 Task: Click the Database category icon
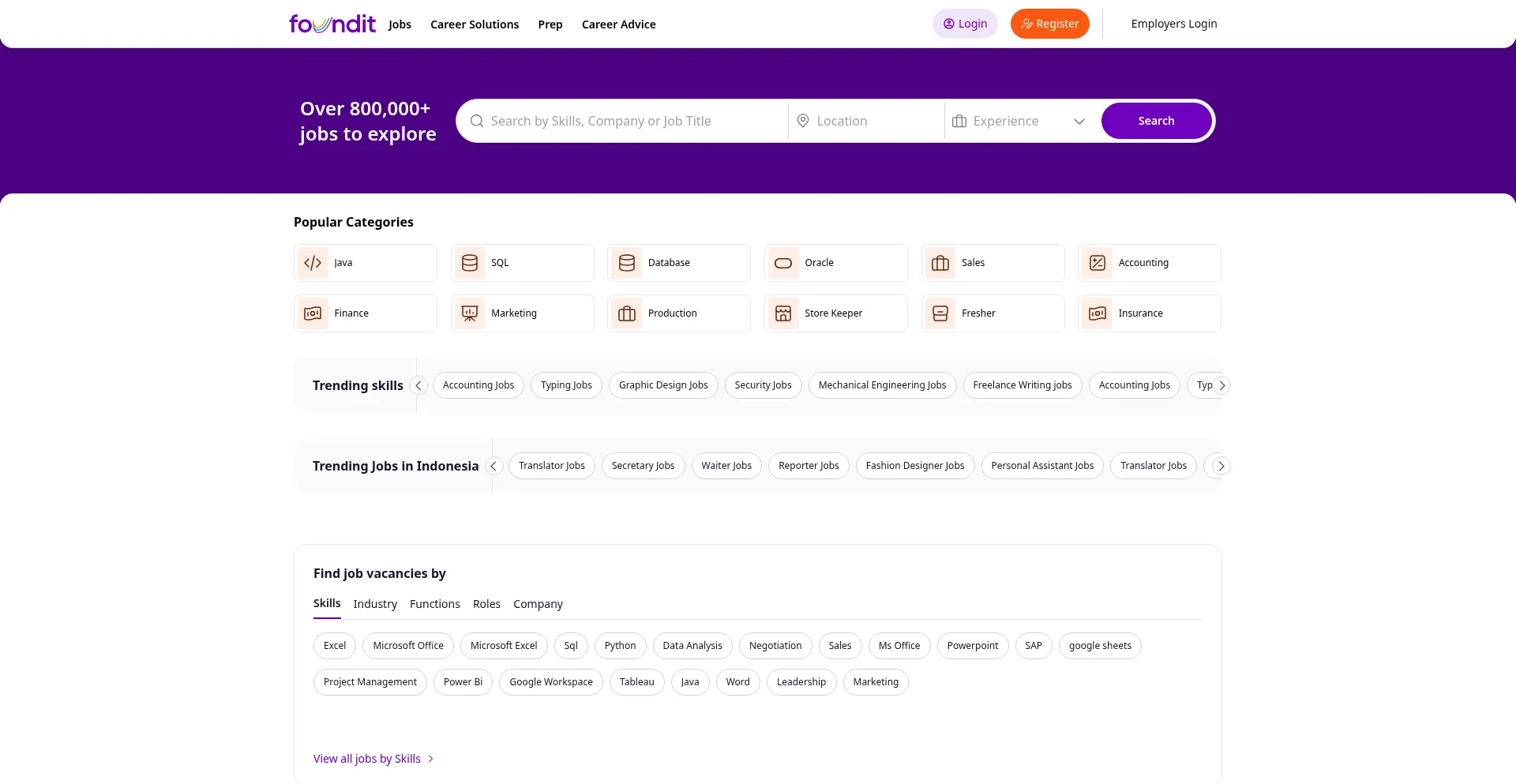627,263
